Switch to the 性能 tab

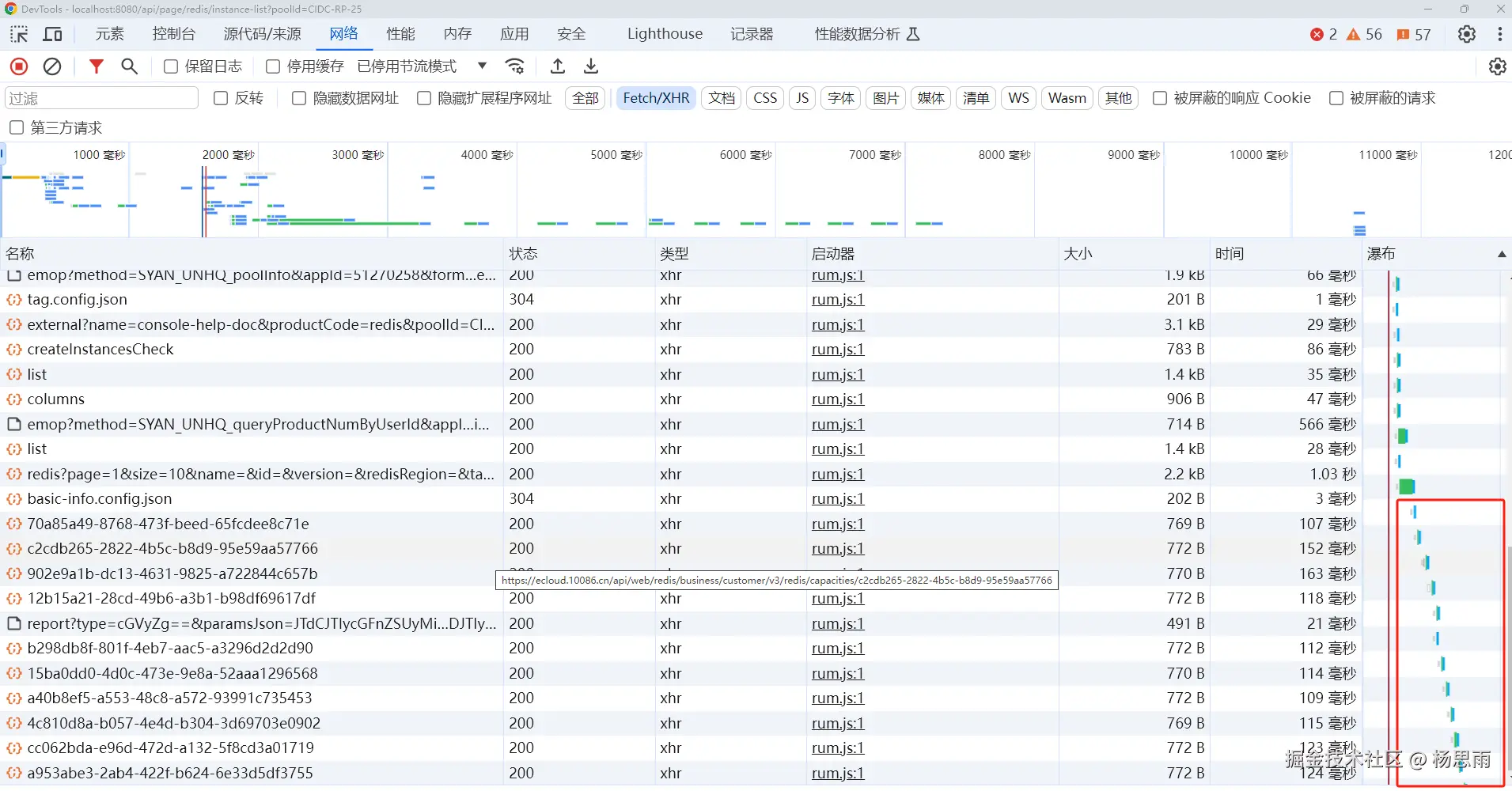pyautogui.click(x=400, y=33)
